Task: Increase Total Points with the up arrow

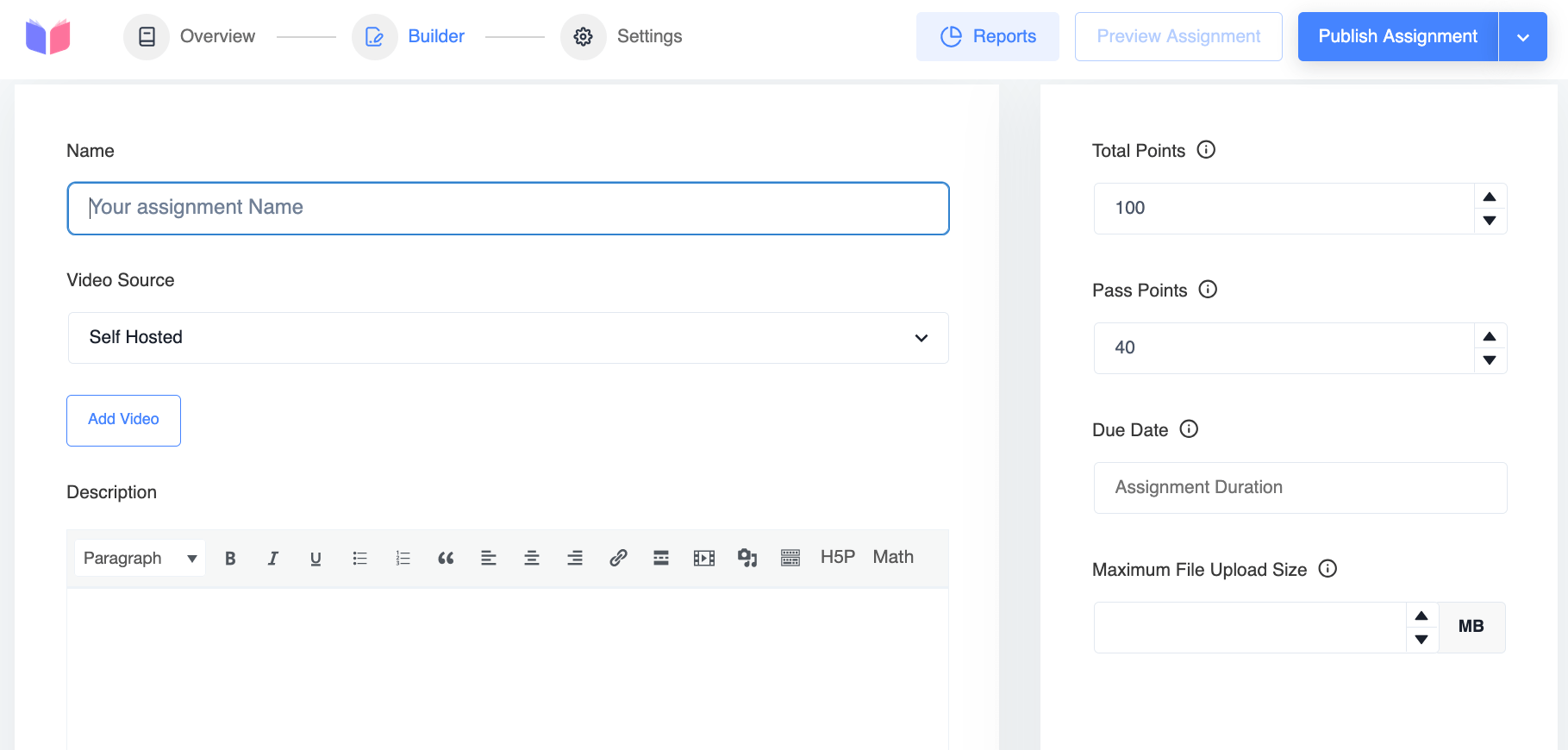Action: click(x=1489, y=197)
